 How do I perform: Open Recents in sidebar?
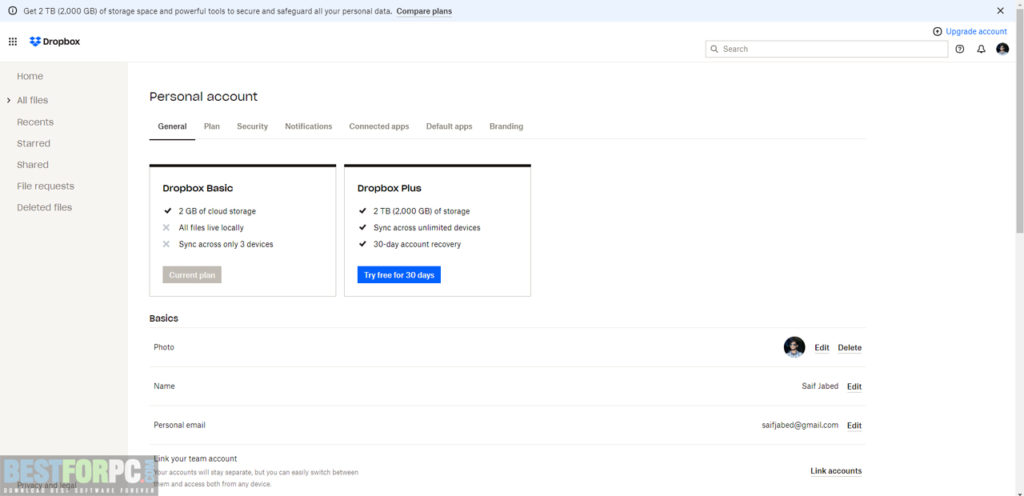coord(35,122)
